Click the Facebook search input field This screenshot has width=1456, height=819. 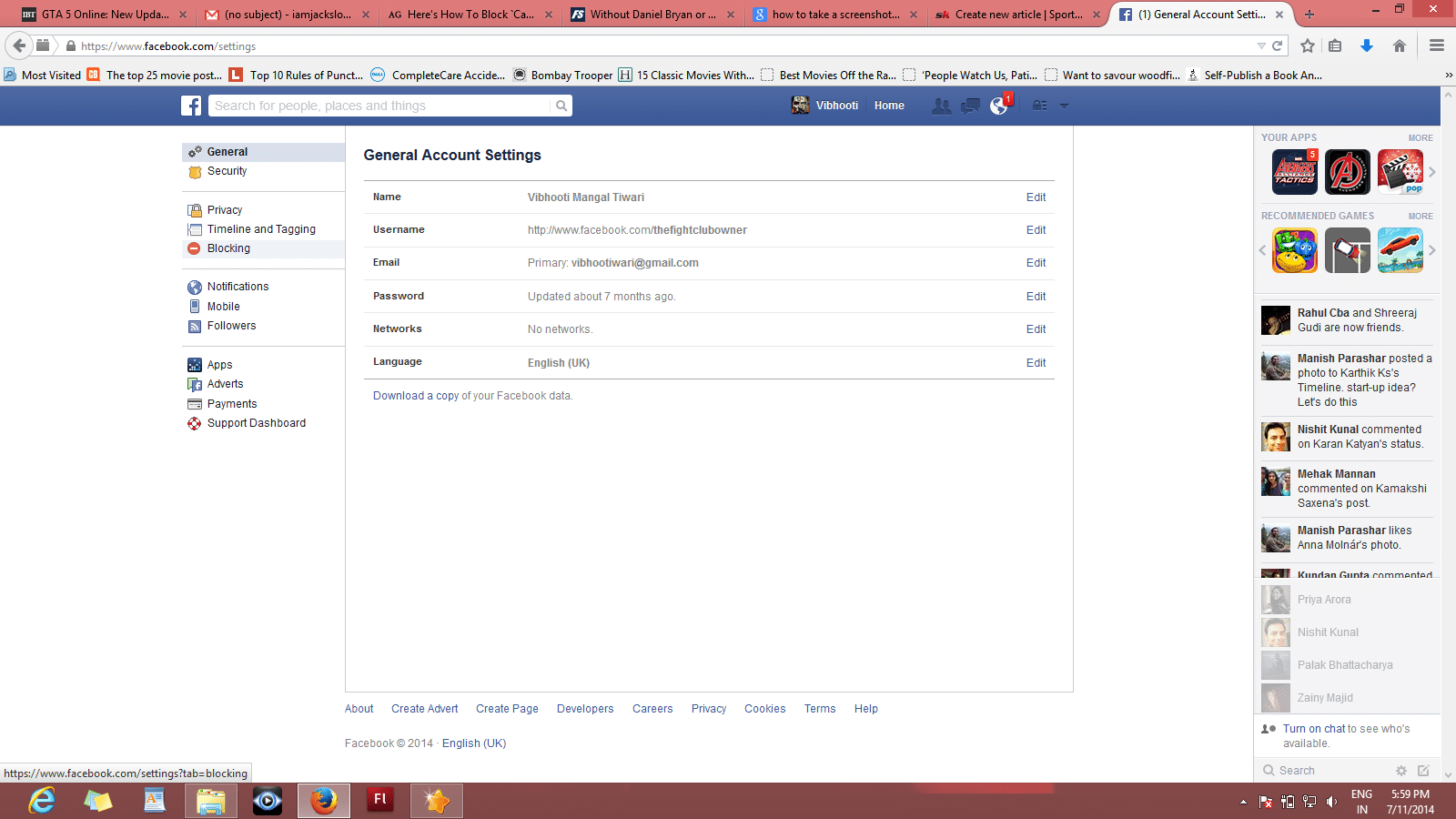point(380,106)
